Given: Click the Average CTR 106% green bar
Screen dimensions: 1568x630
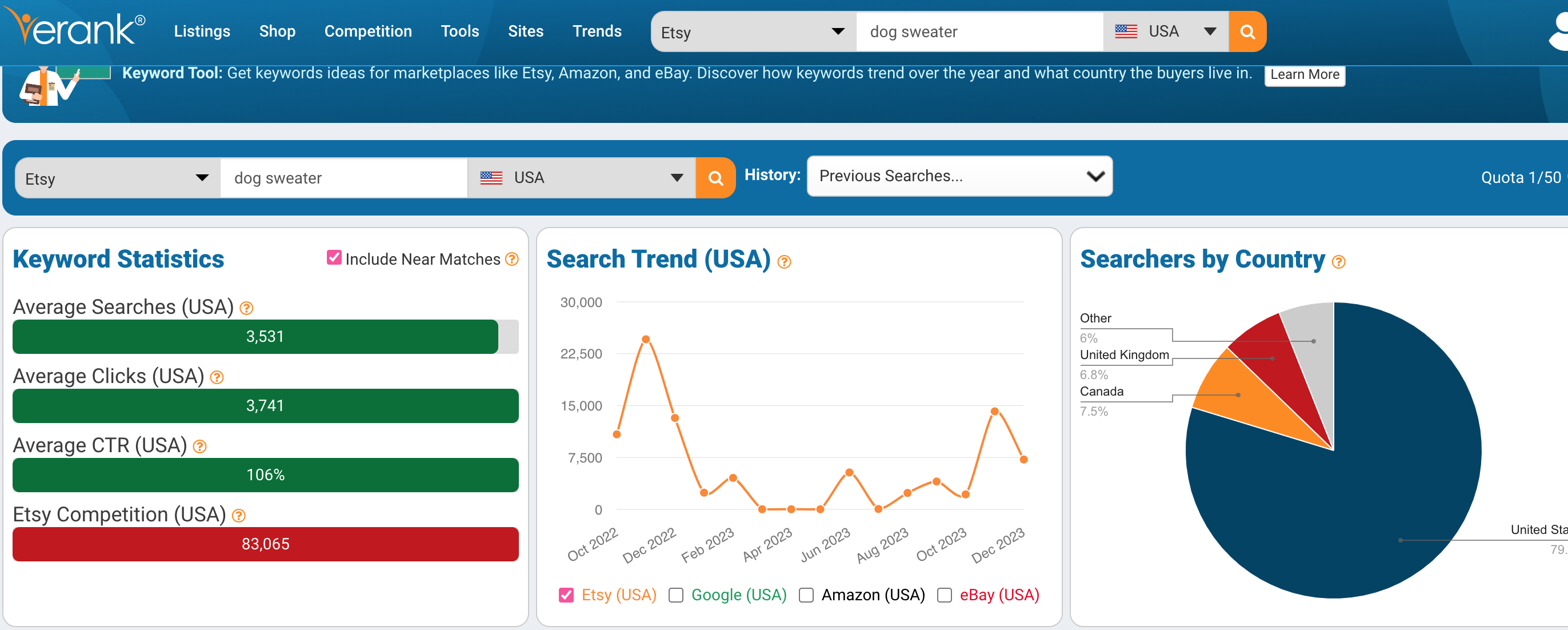Looking at the screenshot, I should (265, 475).
